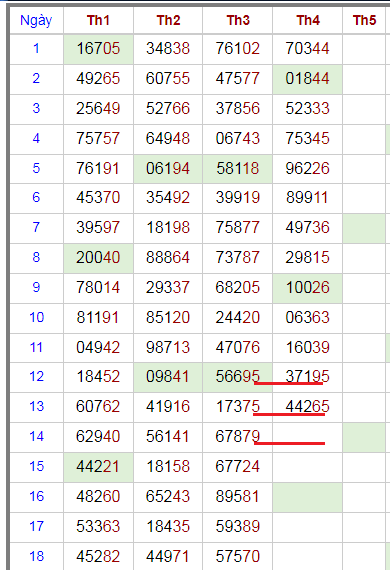This screenshot has width=390, height=570.
Task: Select day number 7 link
Action: tap(36, 228)
